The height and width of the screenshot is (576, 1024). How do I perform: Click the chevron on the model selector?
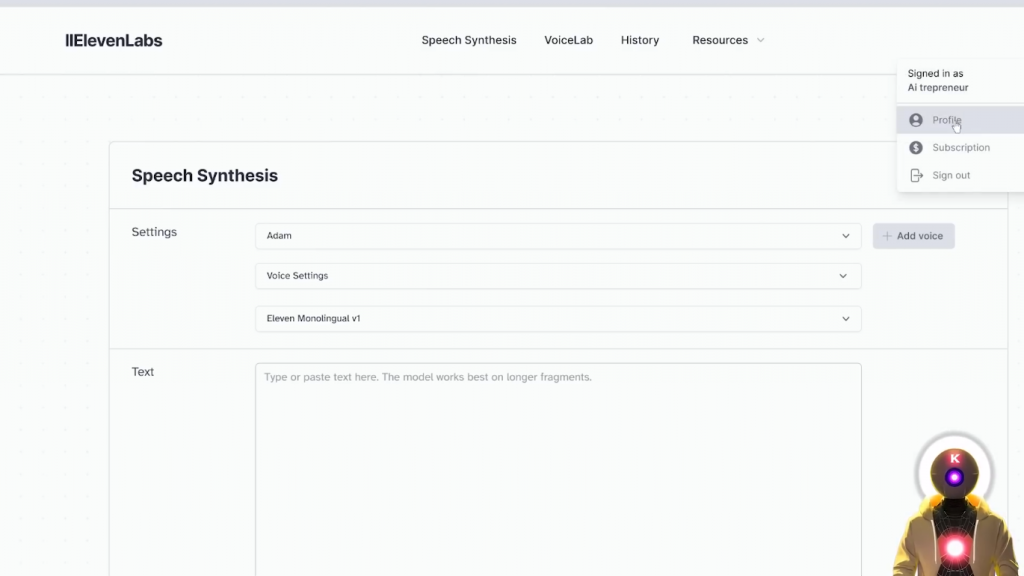click(846, 319)
